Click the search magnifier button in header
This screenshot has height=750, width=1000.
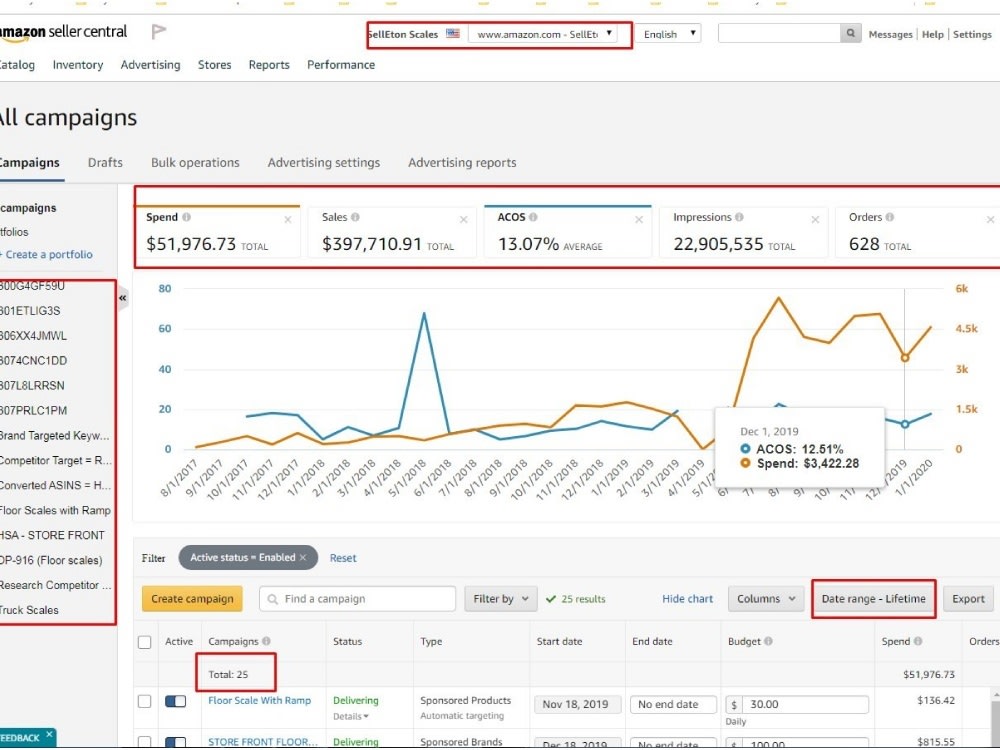click(x=850, y=33)
